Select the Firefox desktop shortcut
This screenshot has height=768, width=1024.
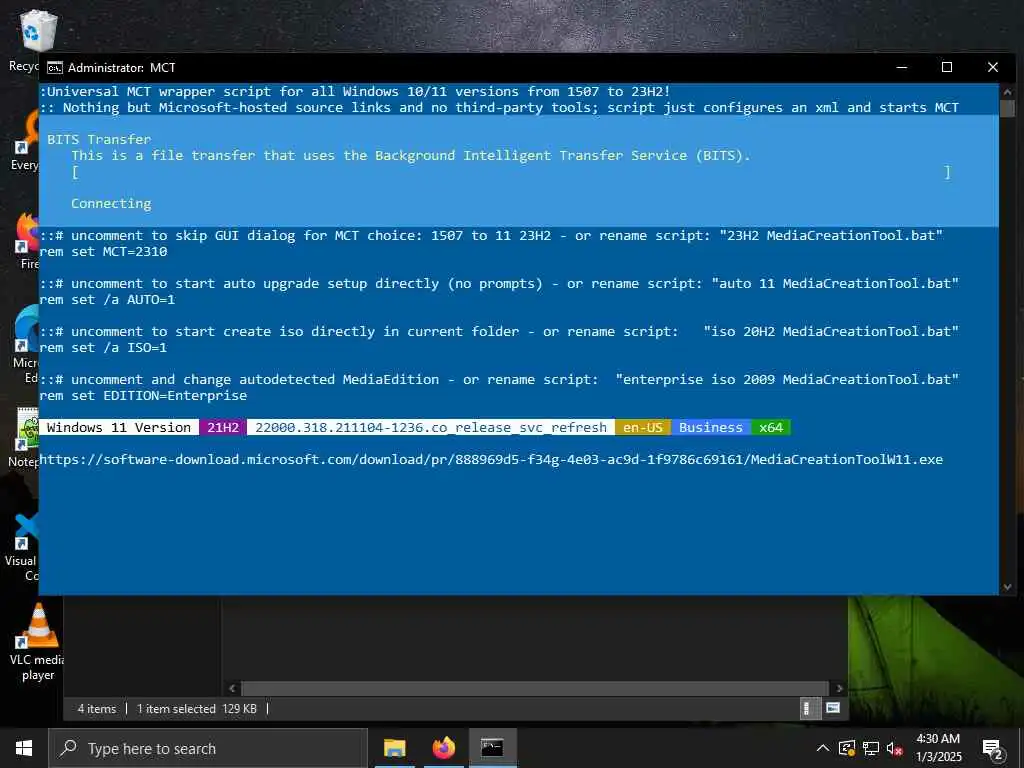(x=27, y=240)
